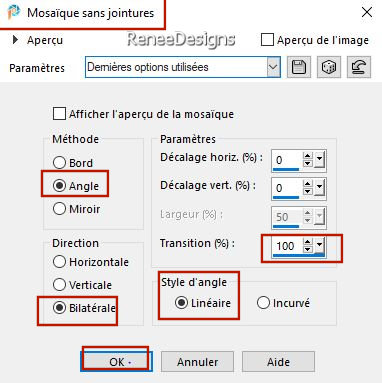This screenshot has height=383, width=382.
Task: Choose the Horizontale direction option
Action: pos(59,262)
